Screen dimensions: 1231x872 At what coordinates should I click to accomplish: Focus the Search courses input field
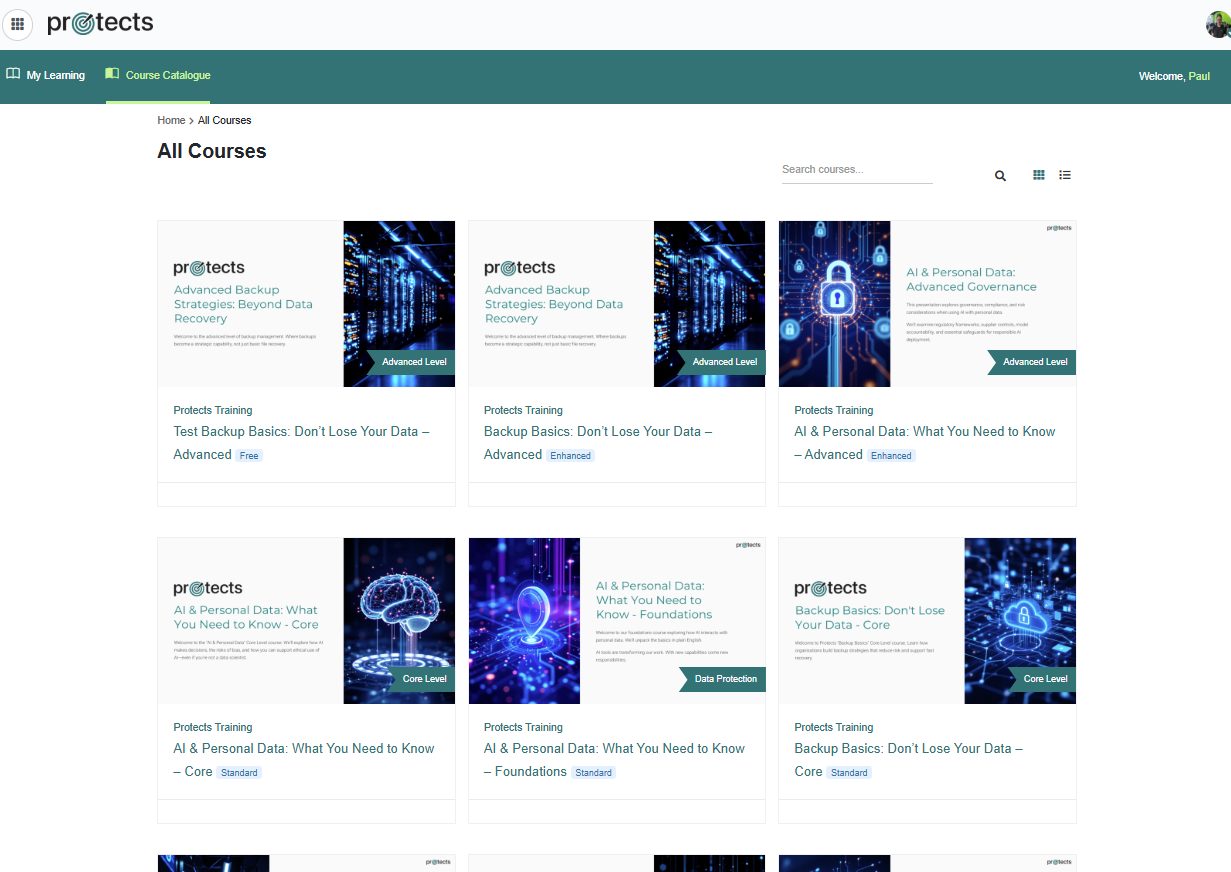click(856, 170)
